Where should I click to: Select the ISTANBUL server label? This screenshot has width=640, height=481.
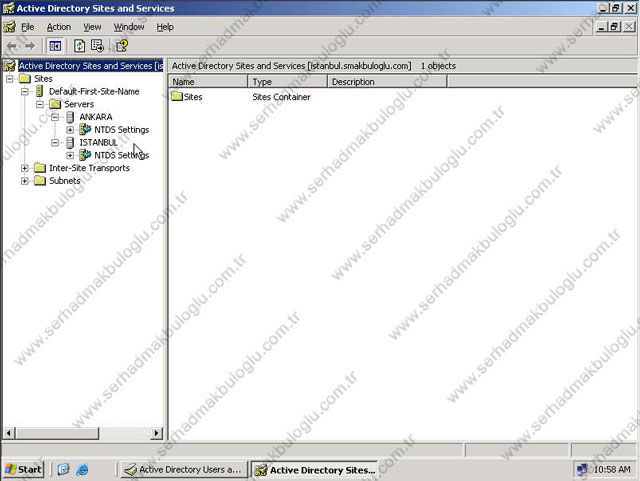98,143
